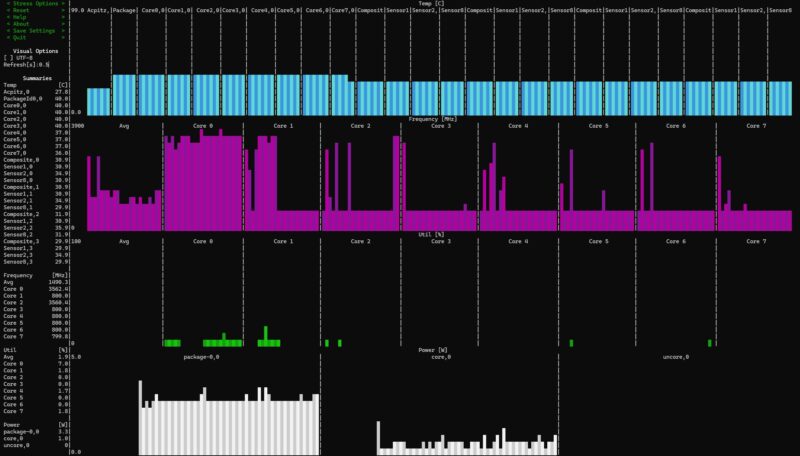Select the Acpitz,0 temperature summary row

36,92
